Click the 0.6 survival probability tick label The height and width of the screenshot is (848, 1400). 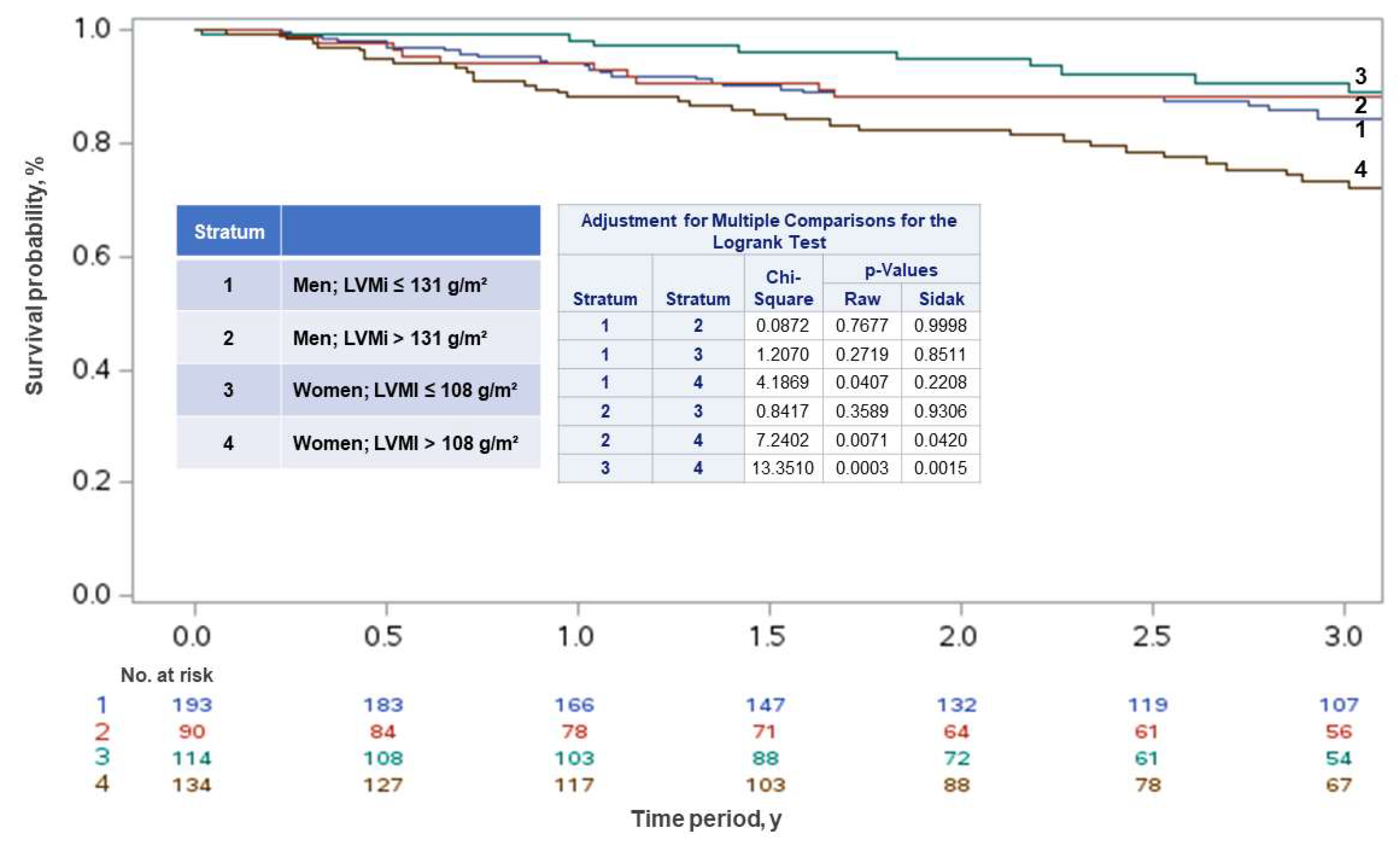point(91,256)
